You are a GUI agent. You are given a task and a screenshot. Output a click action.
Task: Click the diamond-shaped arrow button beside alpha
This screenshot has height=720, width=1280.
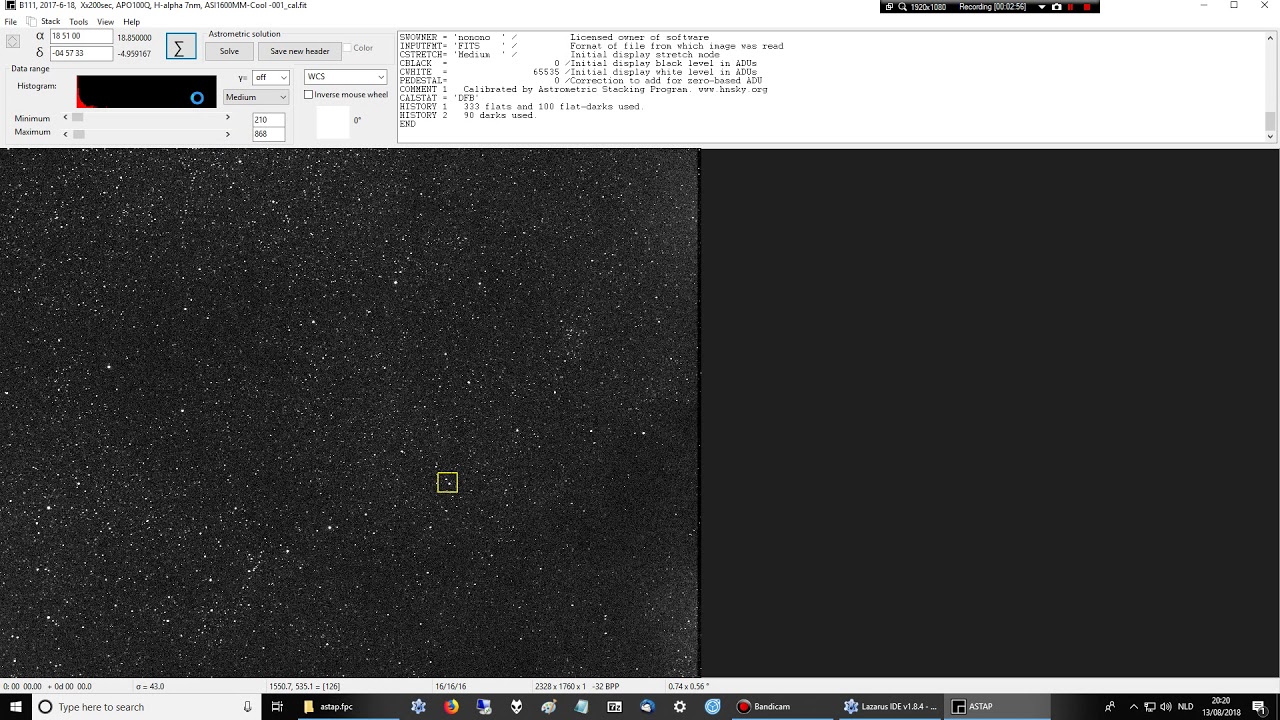[x=13, y=41]
